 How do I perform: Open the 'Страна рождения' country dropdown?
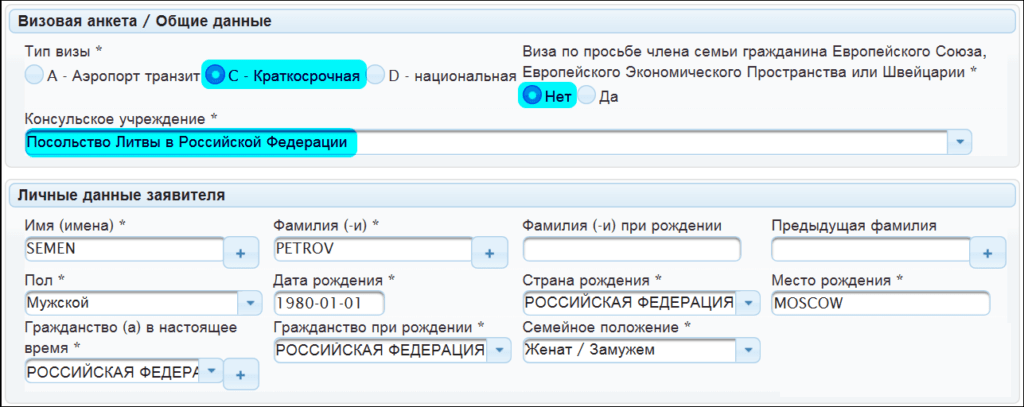click(748, 302)
